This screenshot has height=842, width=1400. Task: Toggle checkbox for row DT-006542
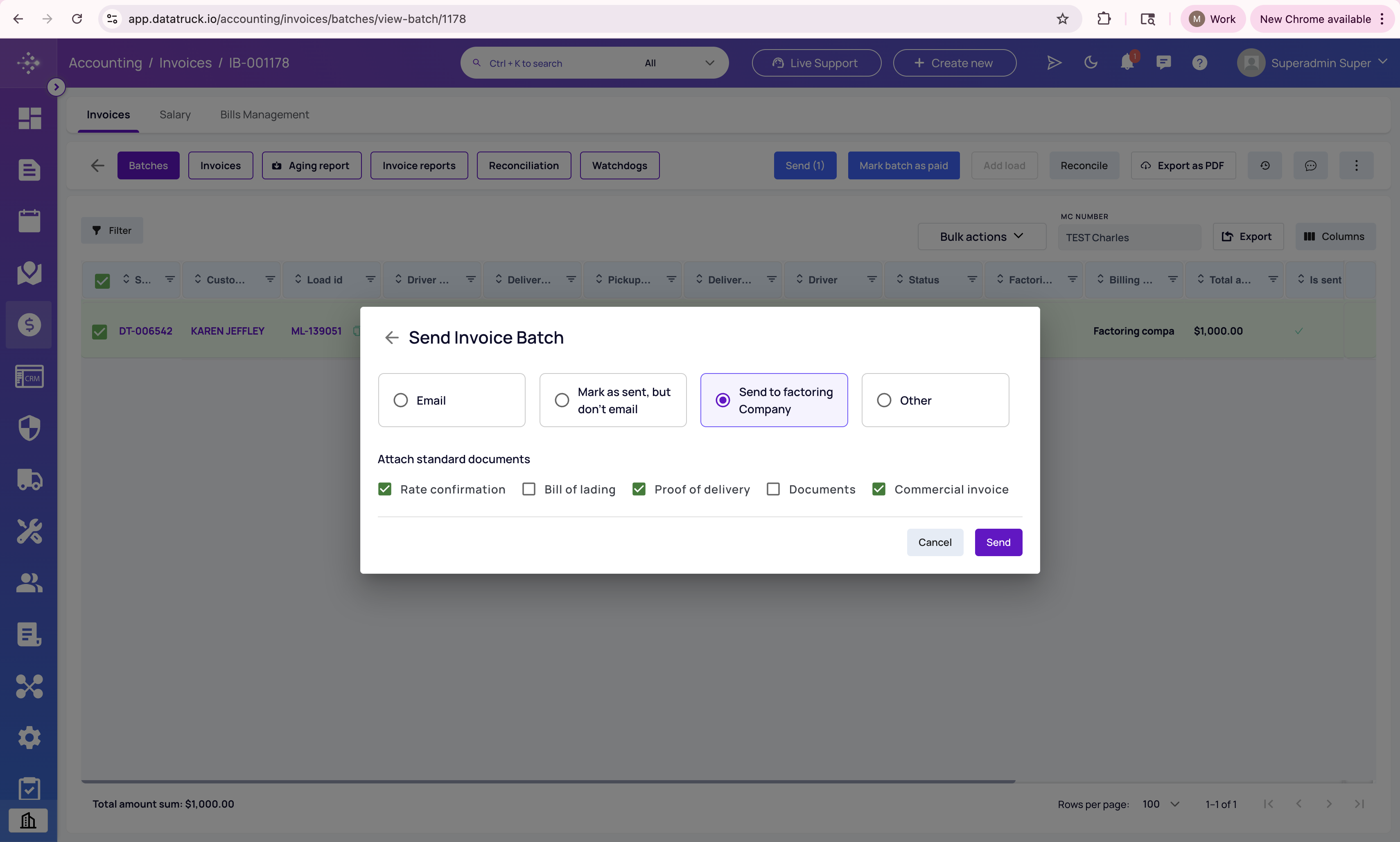(100, 331)
